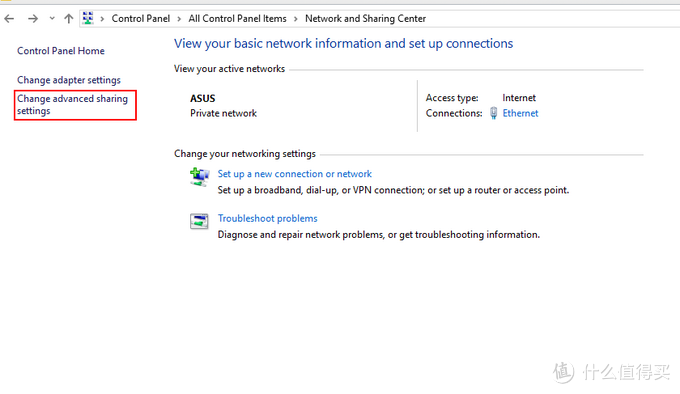This screenshot has width=680, height=394.
Task: Open the Ethernet connection status link
Action: [x=520, y=113]
